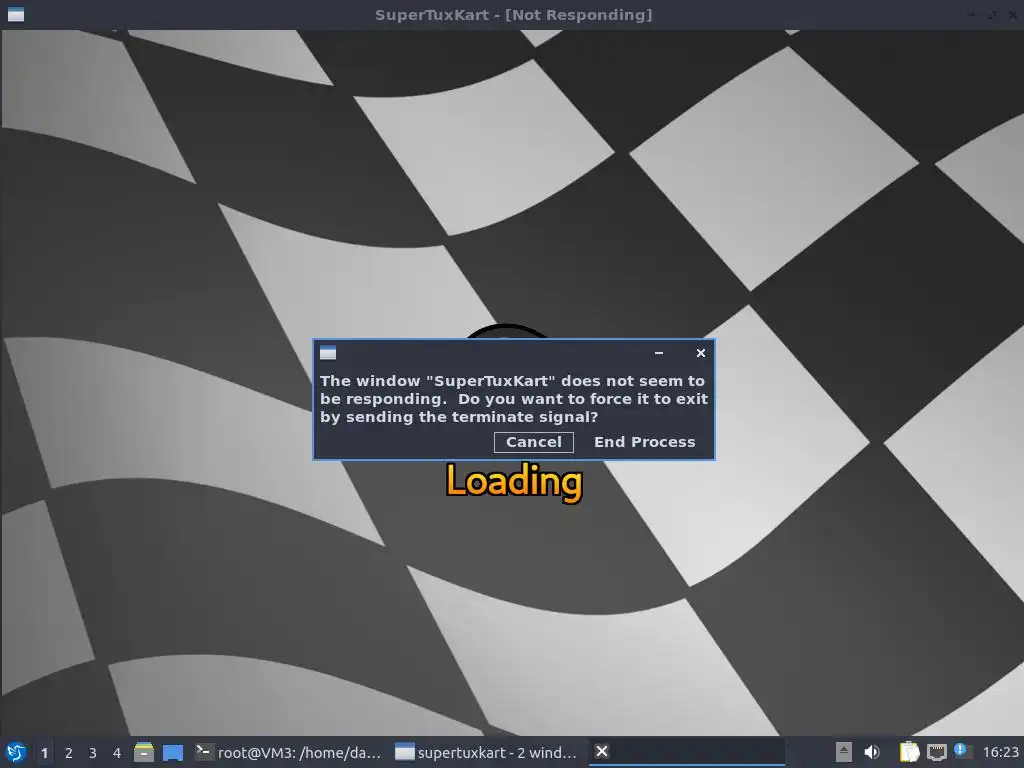Click the 16:23 clock
The width and height of the screenshot is (1024, 768).
pyautogui.click(x=1000, y=752)
